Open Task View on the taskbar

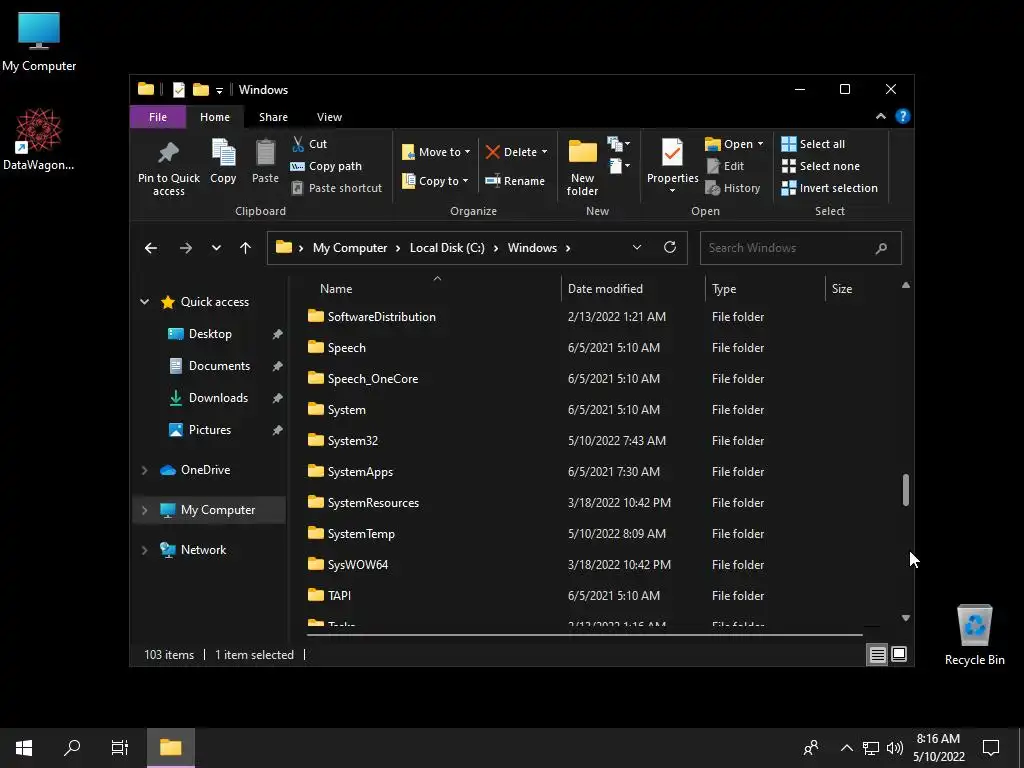120,748
